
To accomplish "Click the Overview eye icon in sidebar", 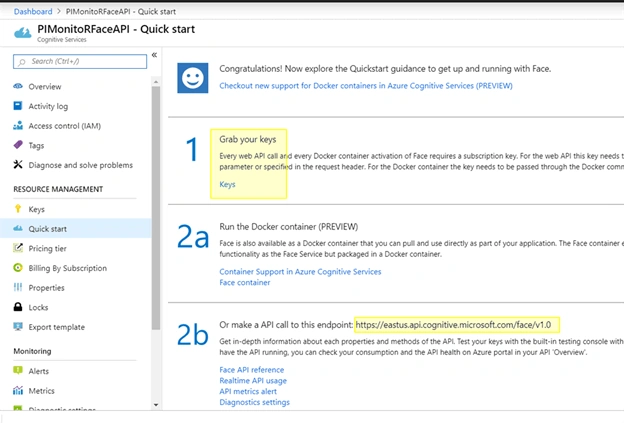I will (18, 86).
